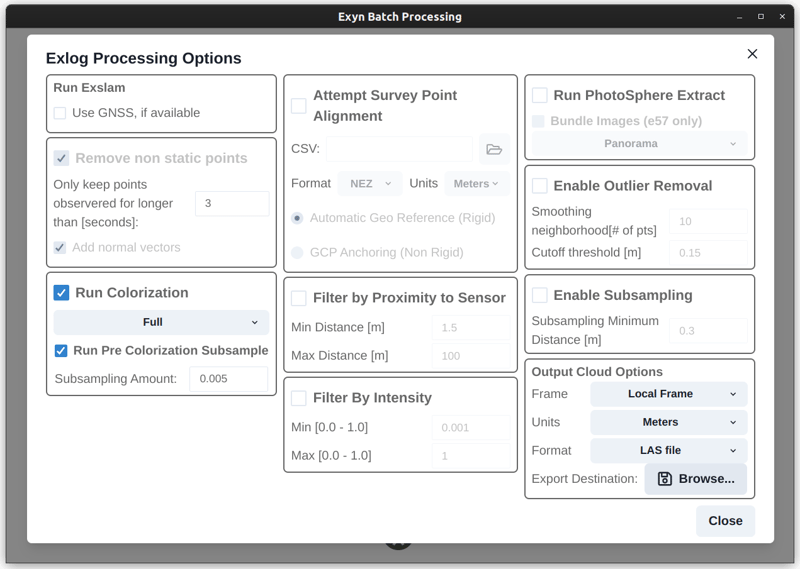Image resolution: width=800 pixels, height=569 pixels.
Task: Enable Attempt Survey Point Alignment
Action: coord(299,106)
